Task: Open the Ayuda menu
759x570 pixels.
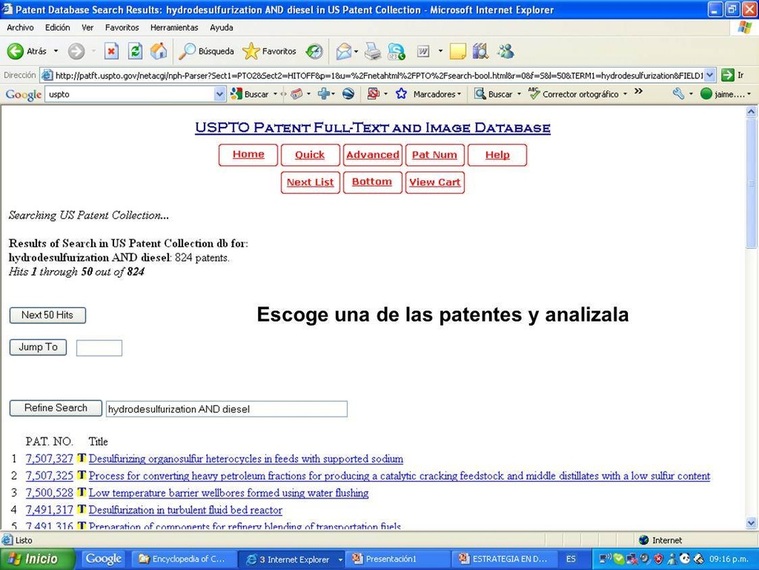Action: coord(221,28)
